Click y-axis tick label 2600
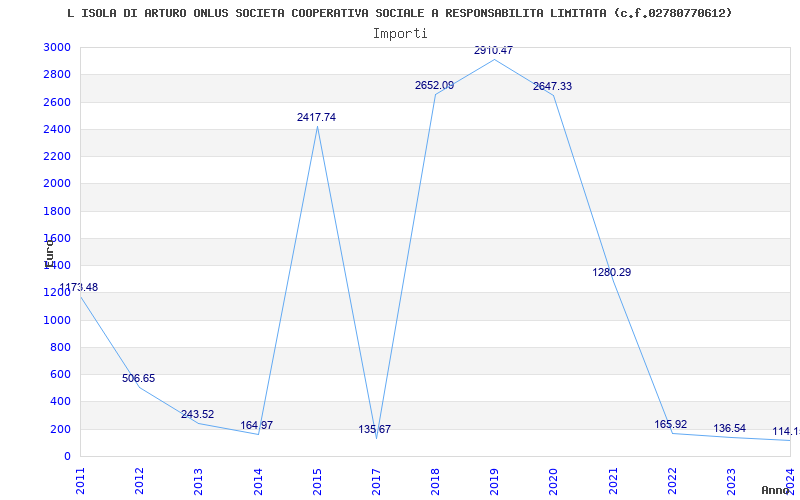This screenshot has width=800, height=500. [x=58, y=102]
